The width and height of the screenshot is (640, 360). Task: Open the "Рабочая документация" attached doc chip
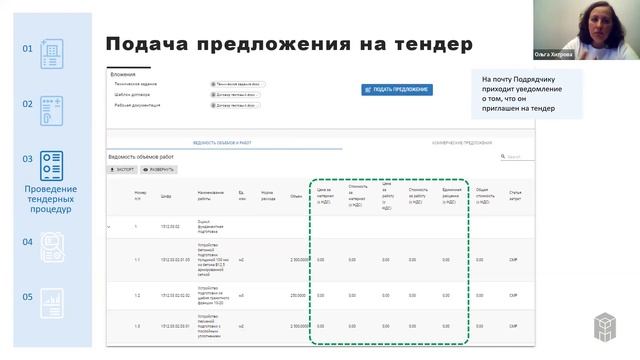point(236,105)
